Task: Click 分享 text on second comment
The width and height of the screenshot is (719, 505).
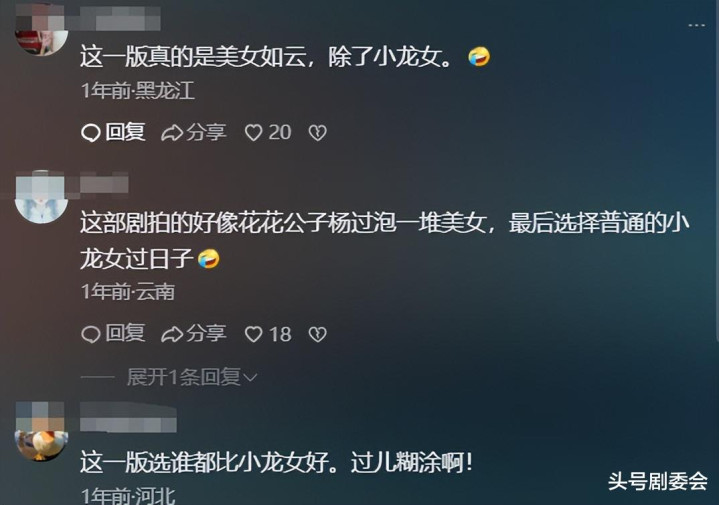Action: pos(206,333)
